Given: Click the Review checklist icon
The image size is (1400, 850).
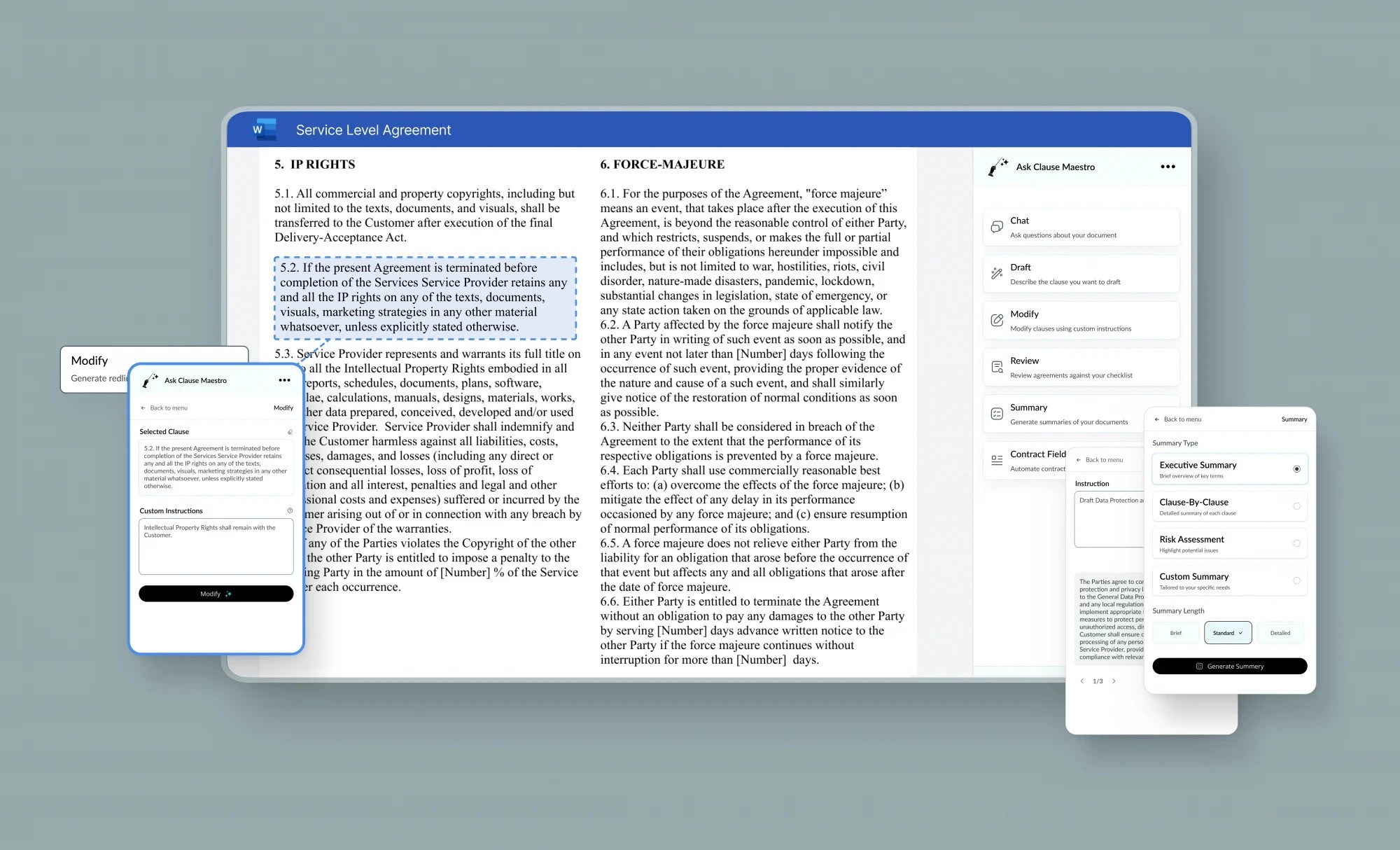Looking at the screenshot, I should click(x=997, y=367).
